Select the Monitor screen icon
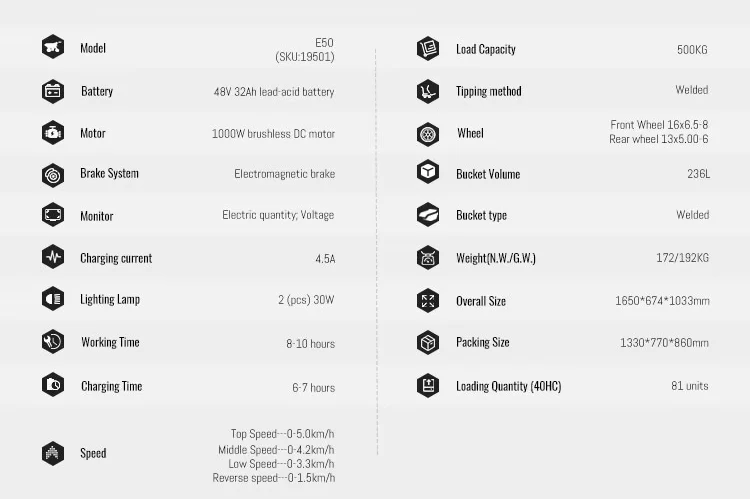 point(53,215)
